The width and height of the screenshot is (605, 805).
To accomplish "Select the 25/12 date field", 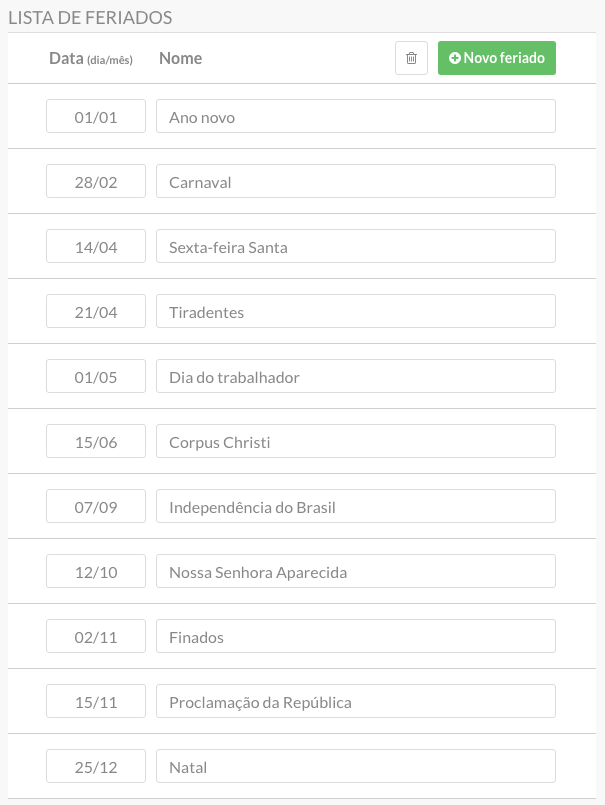I will click(x=96, y=766).
